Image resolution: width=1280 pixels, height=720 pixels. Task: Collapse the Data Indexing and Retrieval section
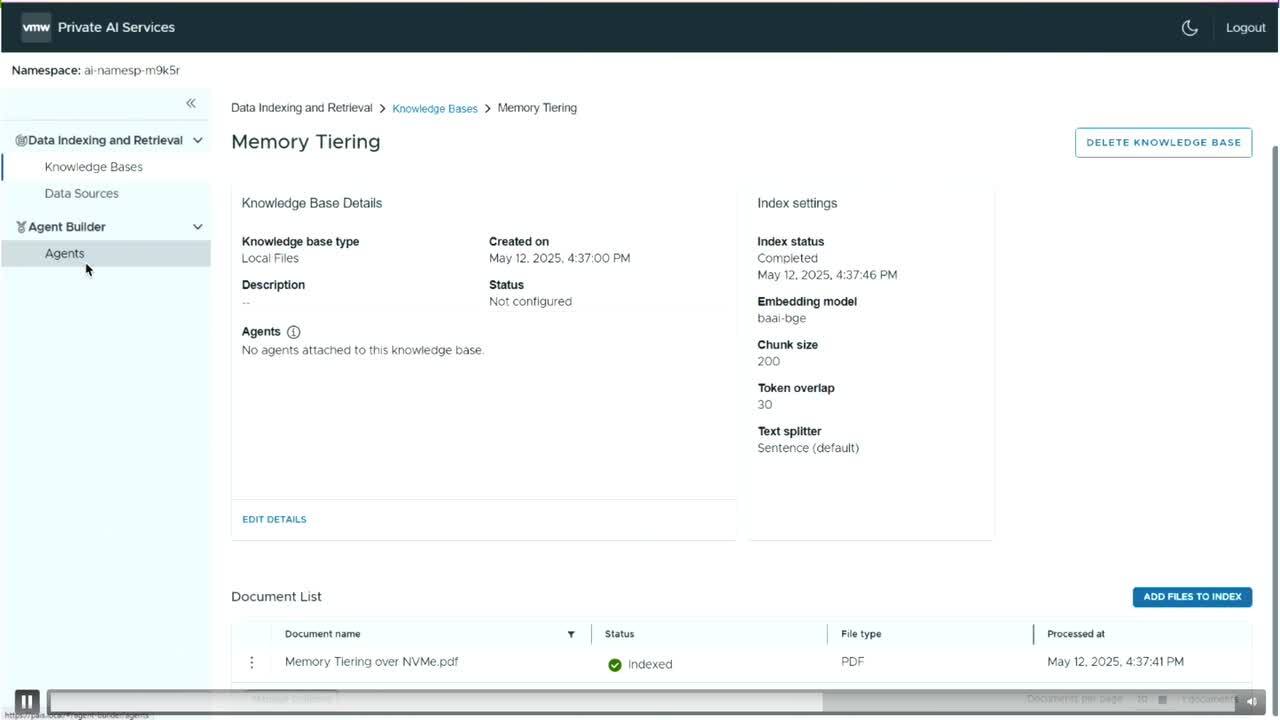tap(197, 140)
